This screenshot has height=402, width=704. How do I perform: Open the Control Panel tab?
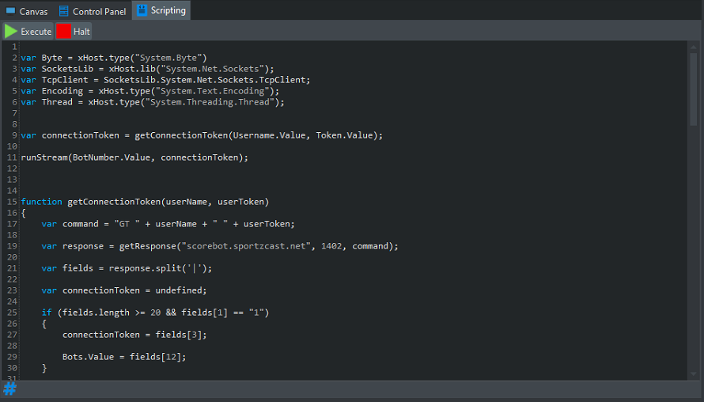96,10
